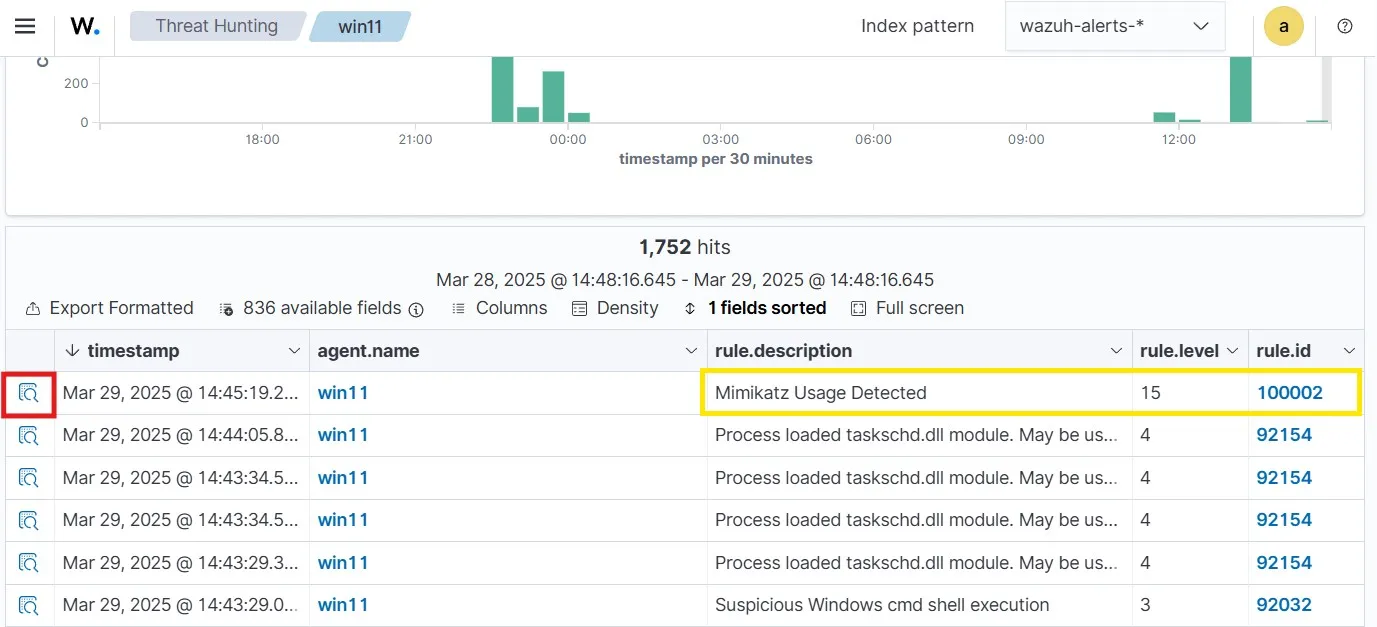This screenshot has width=1377, height=627.
Task: Expand the timestamp column header menu
Action: pos(294,351)
